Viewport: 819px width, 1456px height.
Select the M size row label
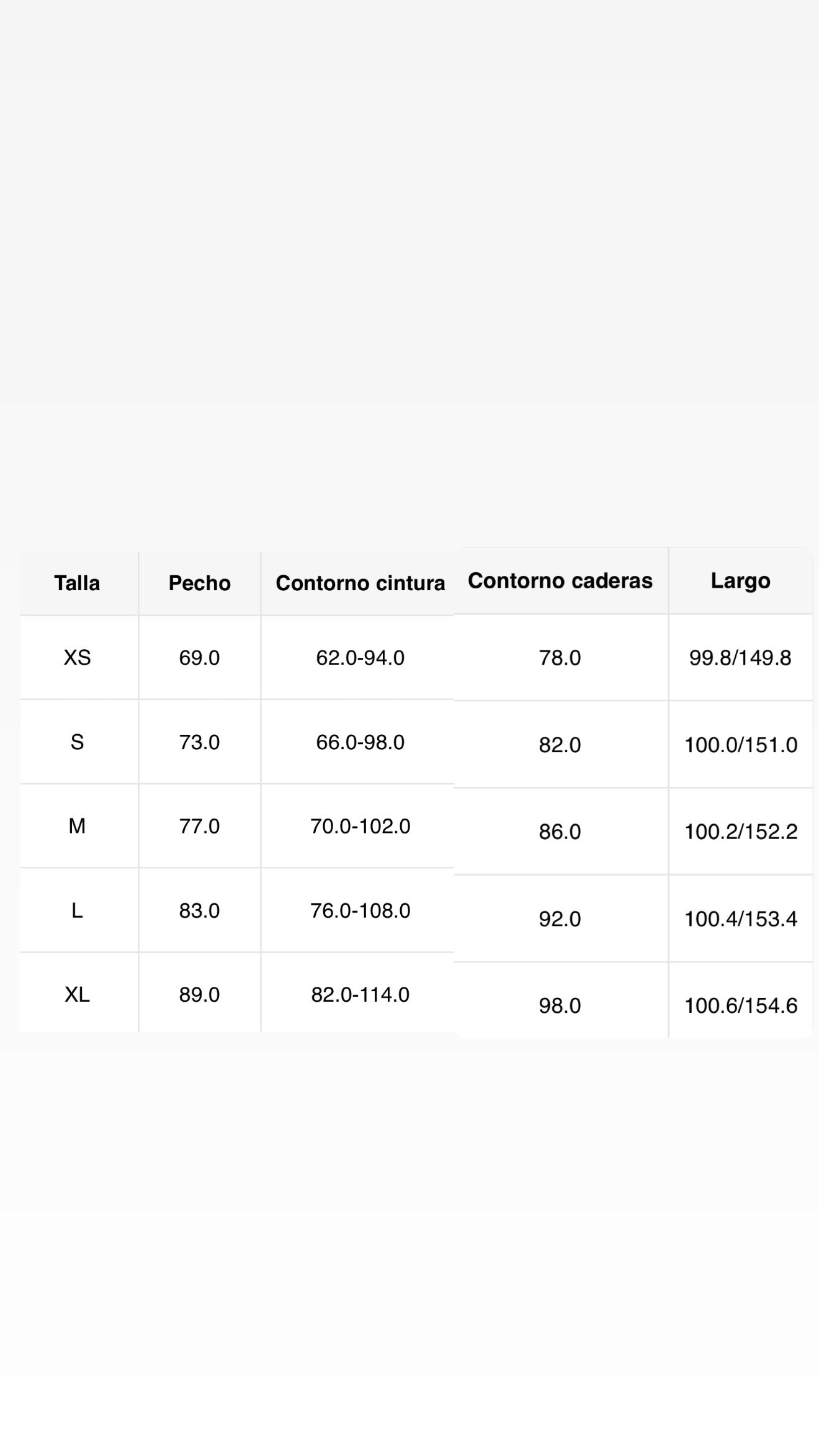(x=77, y=827)
